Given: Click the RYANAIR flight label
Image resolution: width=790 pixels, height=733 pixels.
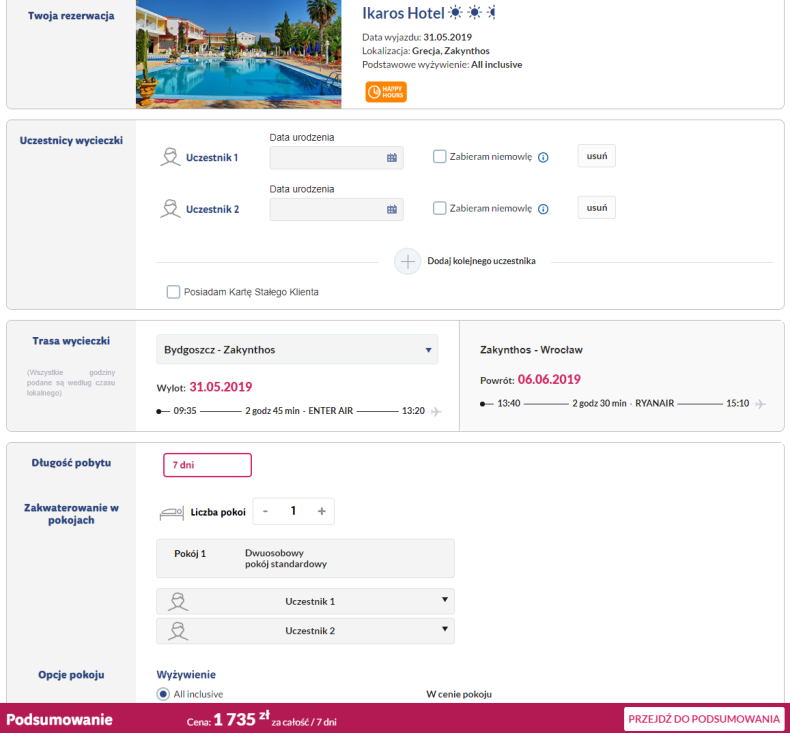Looking at the screenshot, I should pos(654,404).
